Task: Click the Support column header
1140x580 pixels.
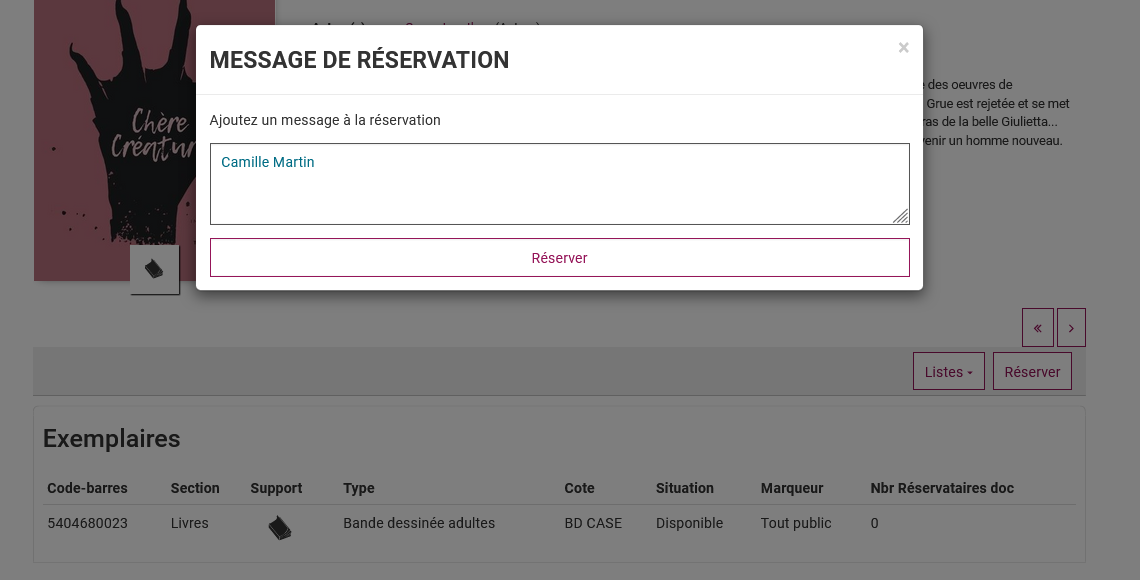Action: (x=276, y=488)
